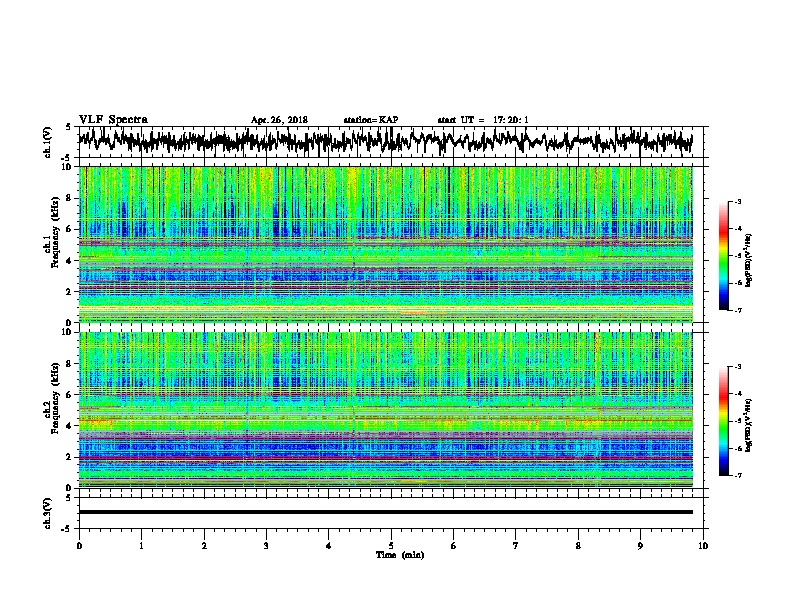Screen dimensions: 792x612
Task: Click the ch.2 frequency tick label "8"
Action: 70,364
